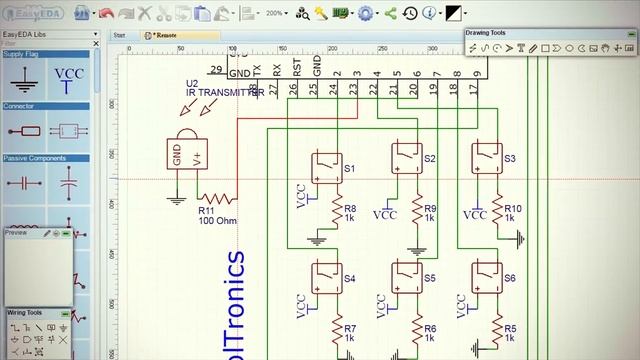The image size is (640, 360).
Task: Open the Find component binoculars icon
Action: click(302, 14)
